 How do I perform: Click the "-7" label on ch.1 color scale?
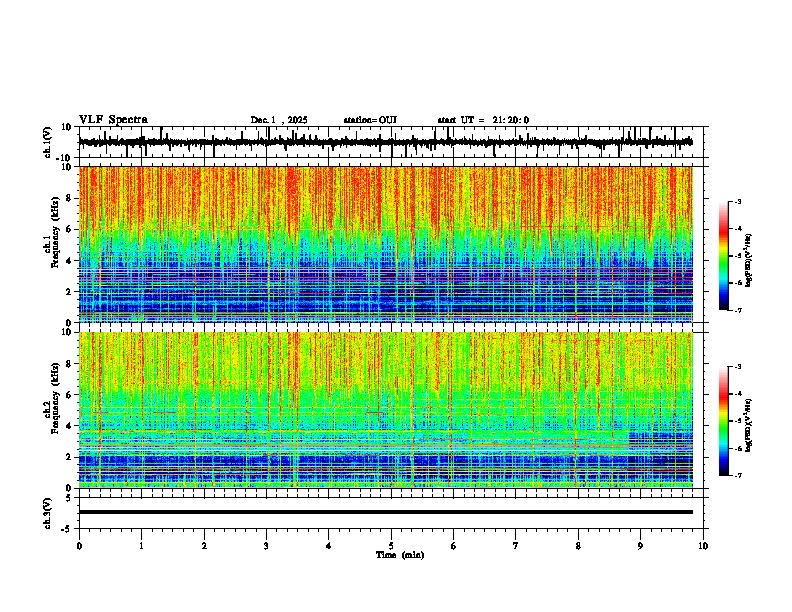pyautogui.click(x=737, y=311)
